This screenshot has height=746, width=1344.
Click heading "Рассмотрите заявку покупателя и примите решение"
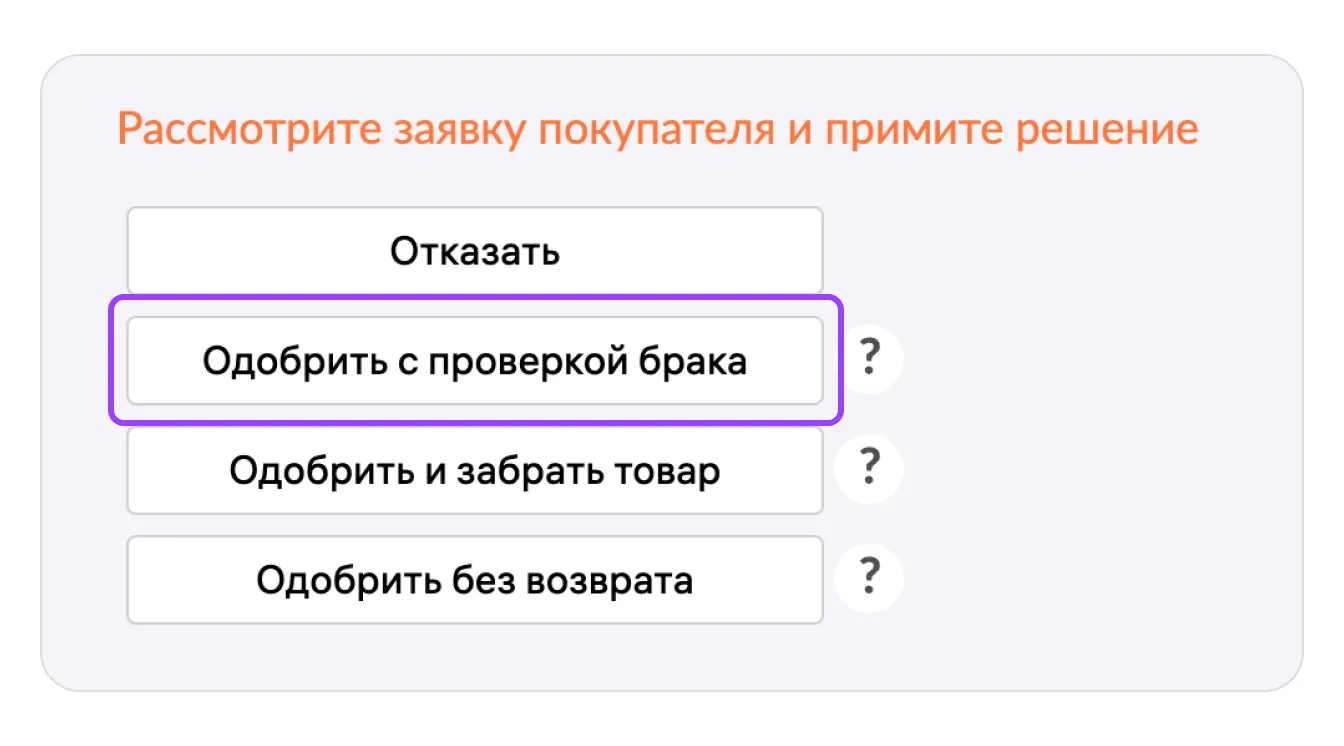click(657, 131)
